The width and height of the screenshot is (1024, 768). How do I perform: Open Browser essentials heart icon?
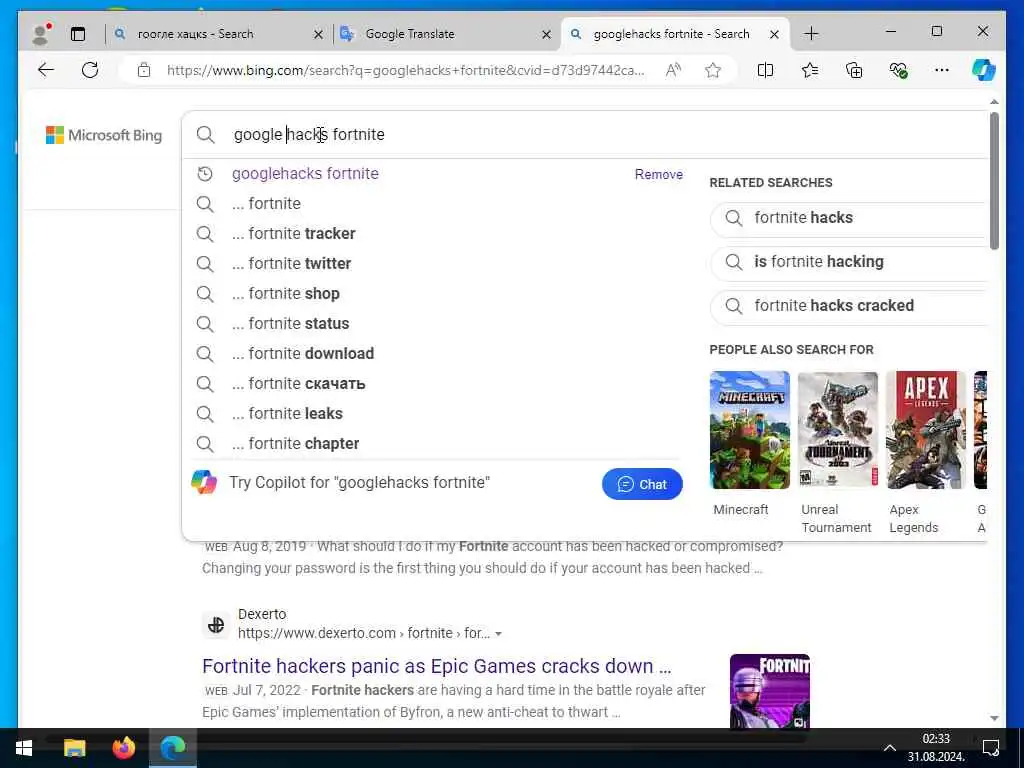click(x=899, y=70)
